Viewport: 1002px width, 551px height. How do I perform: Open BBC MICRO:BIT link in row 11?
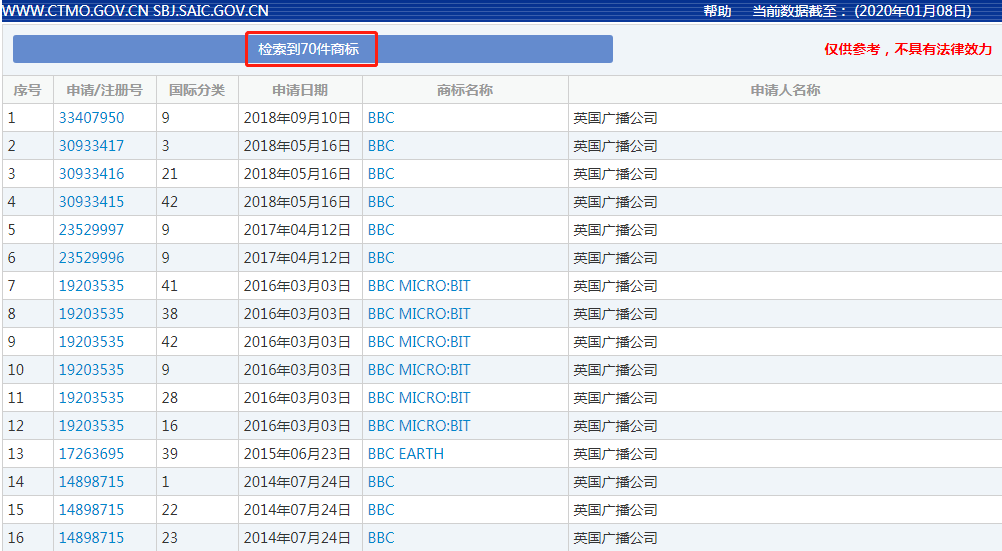pyautogui.click(x=419, y=398)
